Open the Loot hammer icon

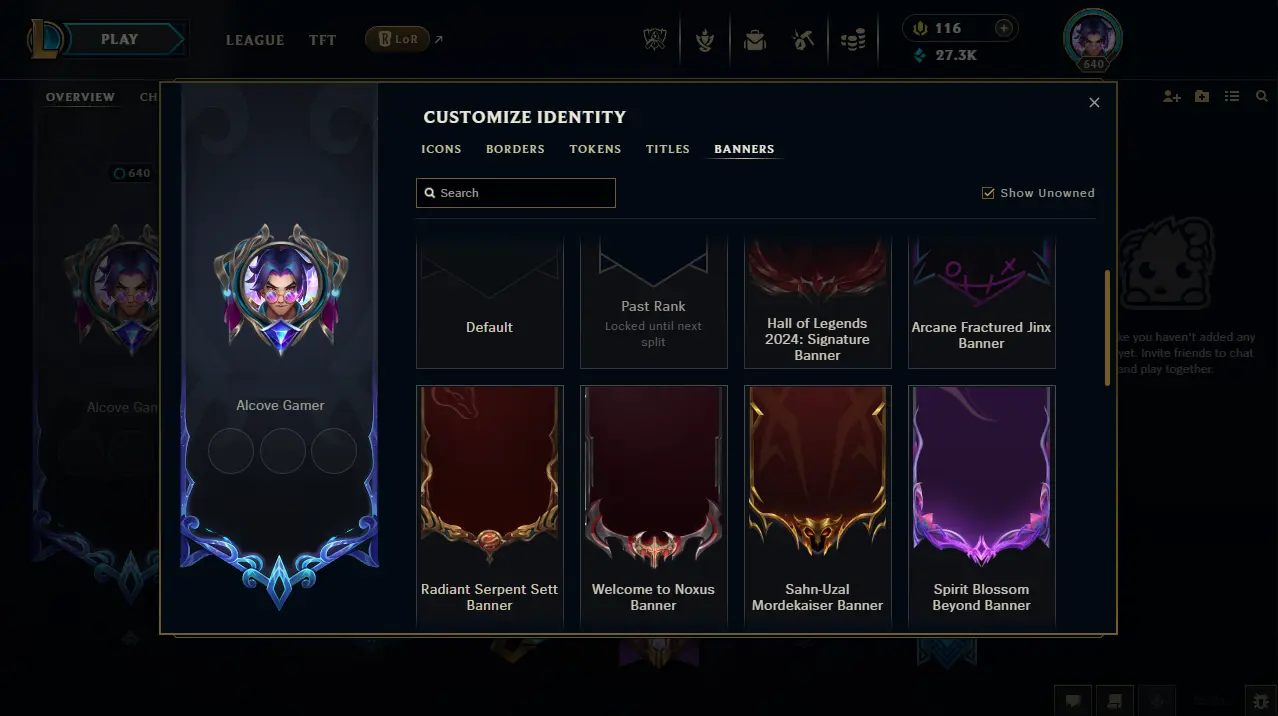[803, 40]
